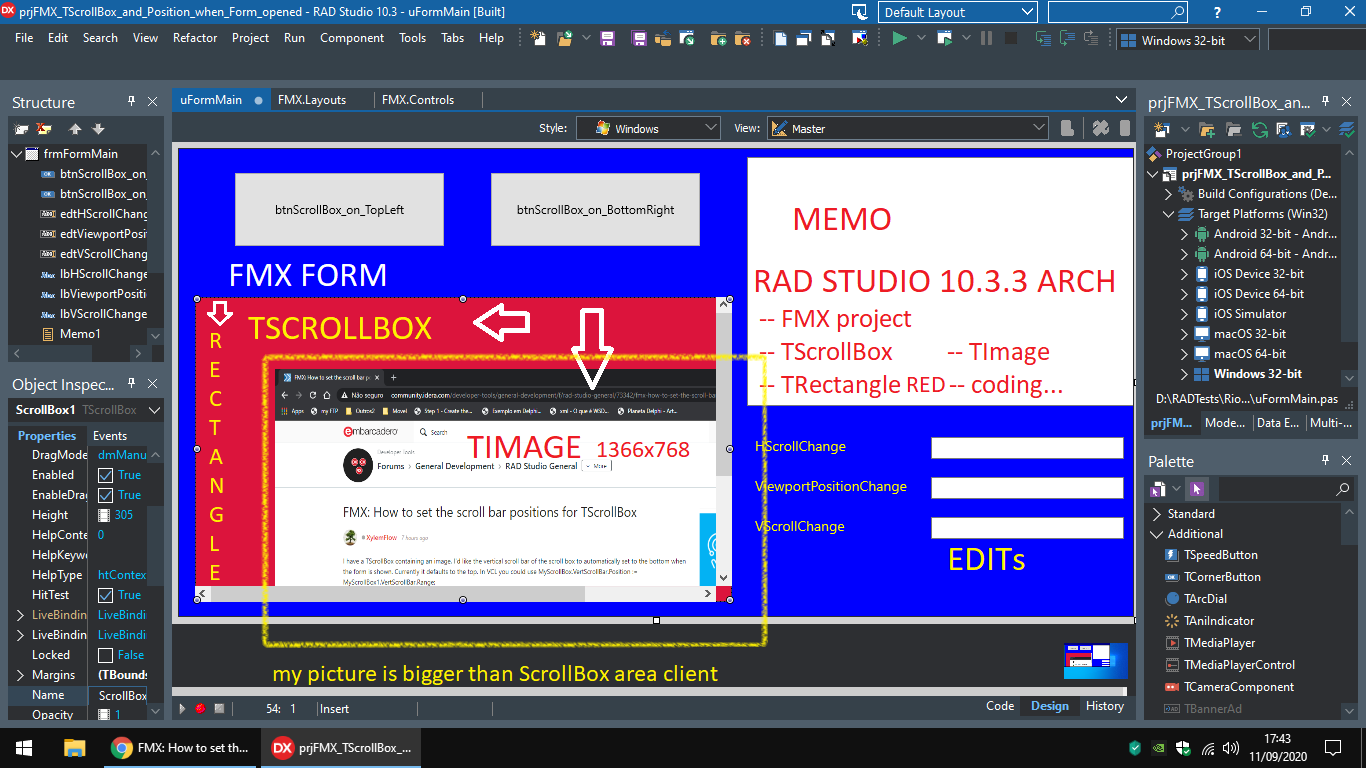
Task: Click the Step Over debug icon
Action: coord(1069,38)
